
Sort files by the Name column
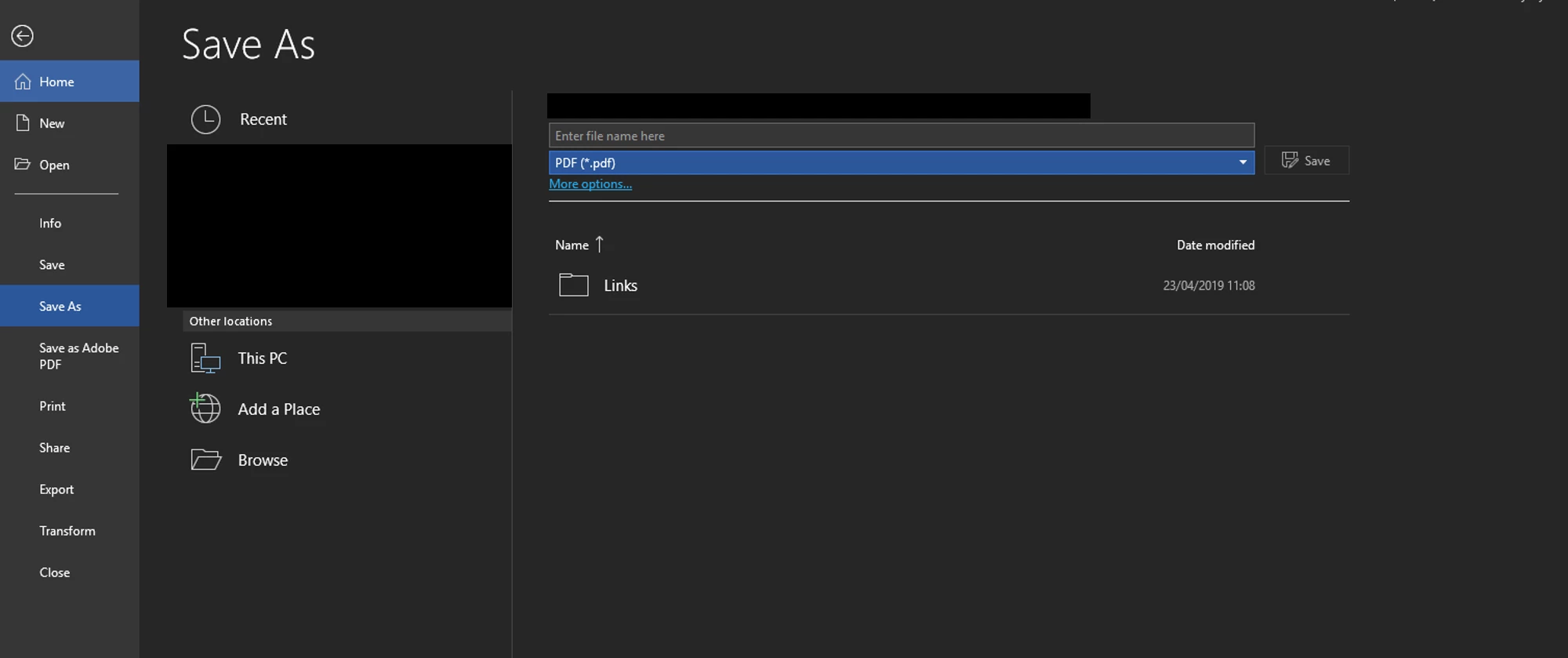[572, 245]
